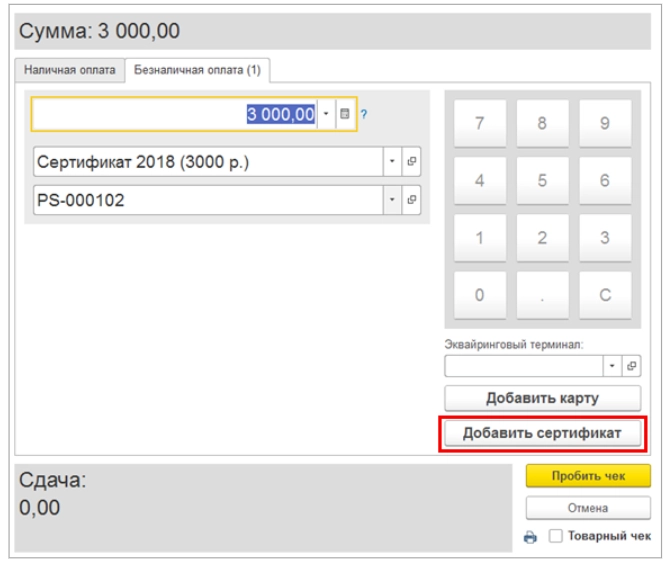Click Добавить карту button

[x=542, y=398]
